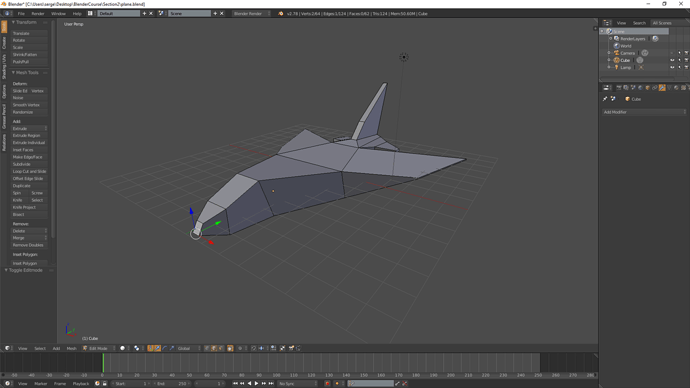Viewport: 690px width, 388px height.
Task: Open the No Sync dropdown
Action: (297, 384)
